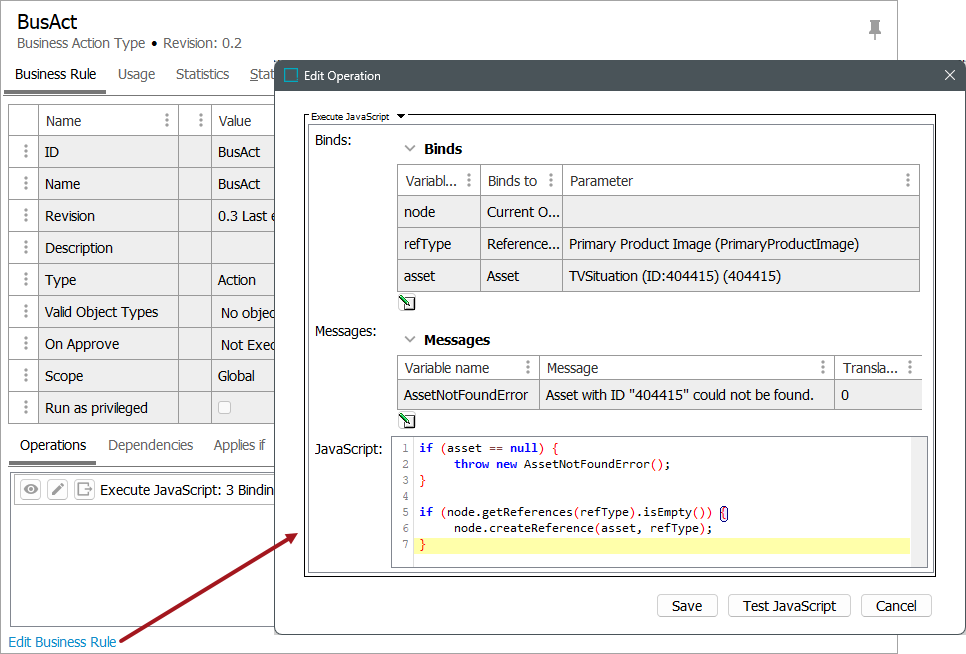This screenshot has height=654, width=966.
Task: Click the export icon beside Execute JavaScript operation
Action: tap(84, 490)
